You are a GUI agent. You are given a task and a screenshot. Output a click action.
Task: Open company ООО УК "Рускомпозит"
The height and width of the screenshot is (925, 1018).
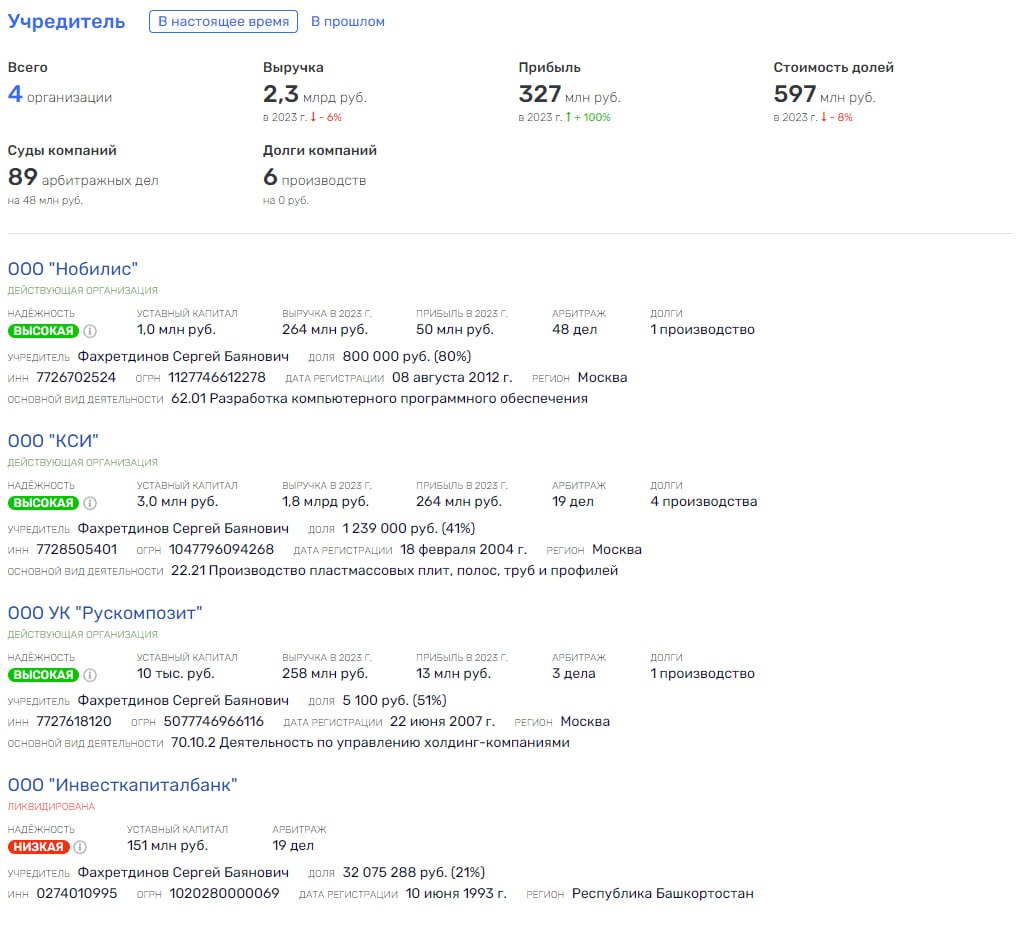pos(105,613)
